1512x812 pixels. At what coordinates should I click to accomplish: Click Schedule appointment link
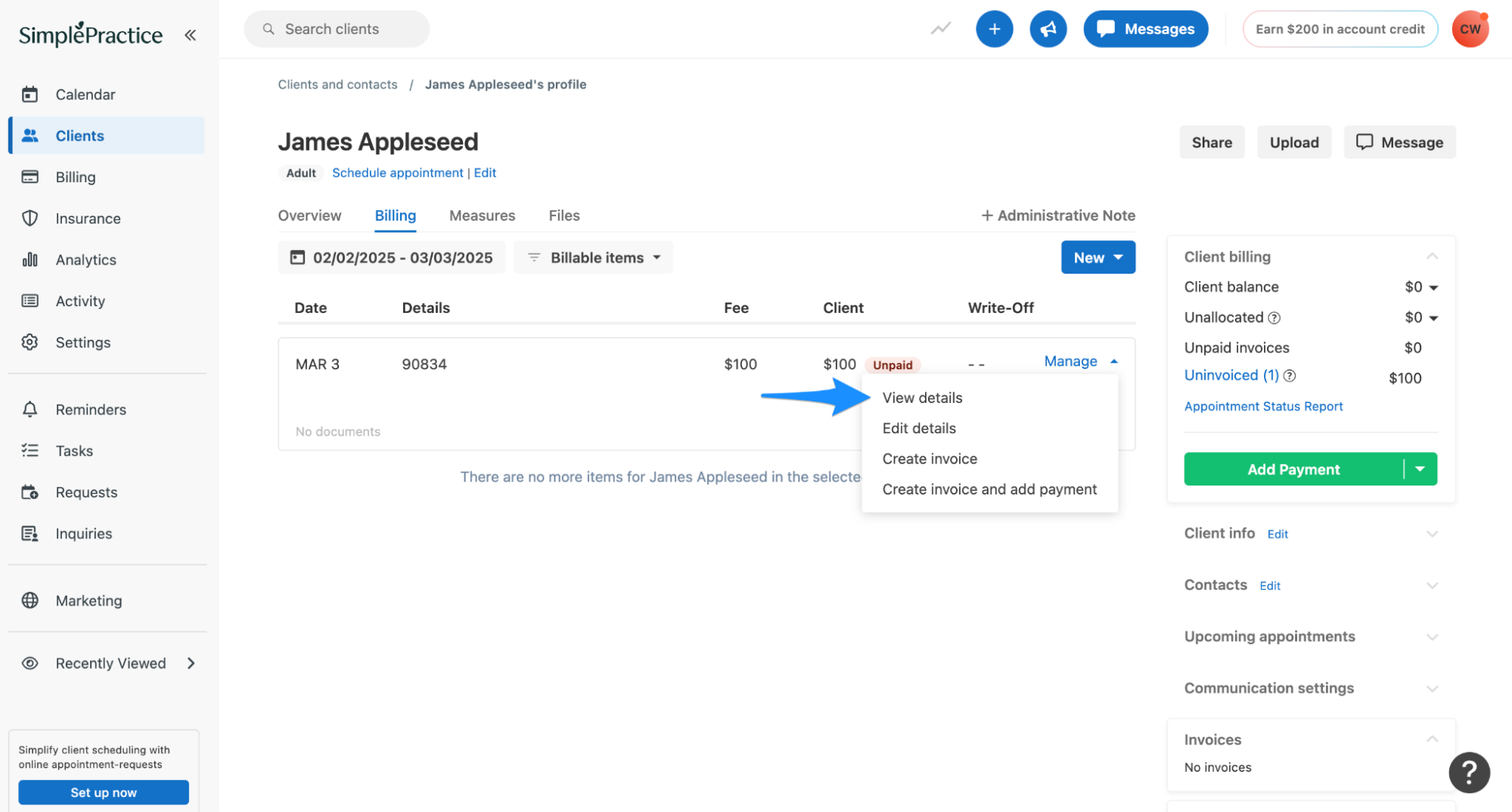397,173
